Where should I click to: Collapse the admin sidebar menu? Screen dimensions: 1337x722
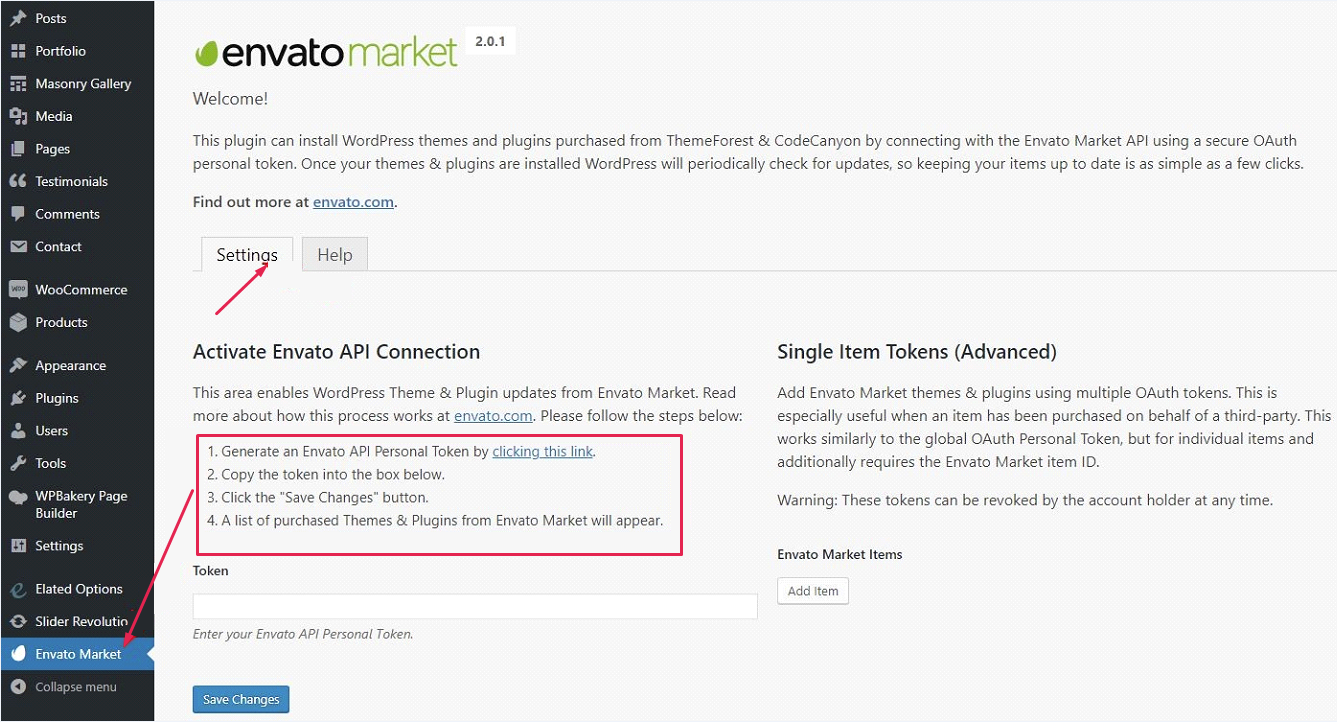75,687
